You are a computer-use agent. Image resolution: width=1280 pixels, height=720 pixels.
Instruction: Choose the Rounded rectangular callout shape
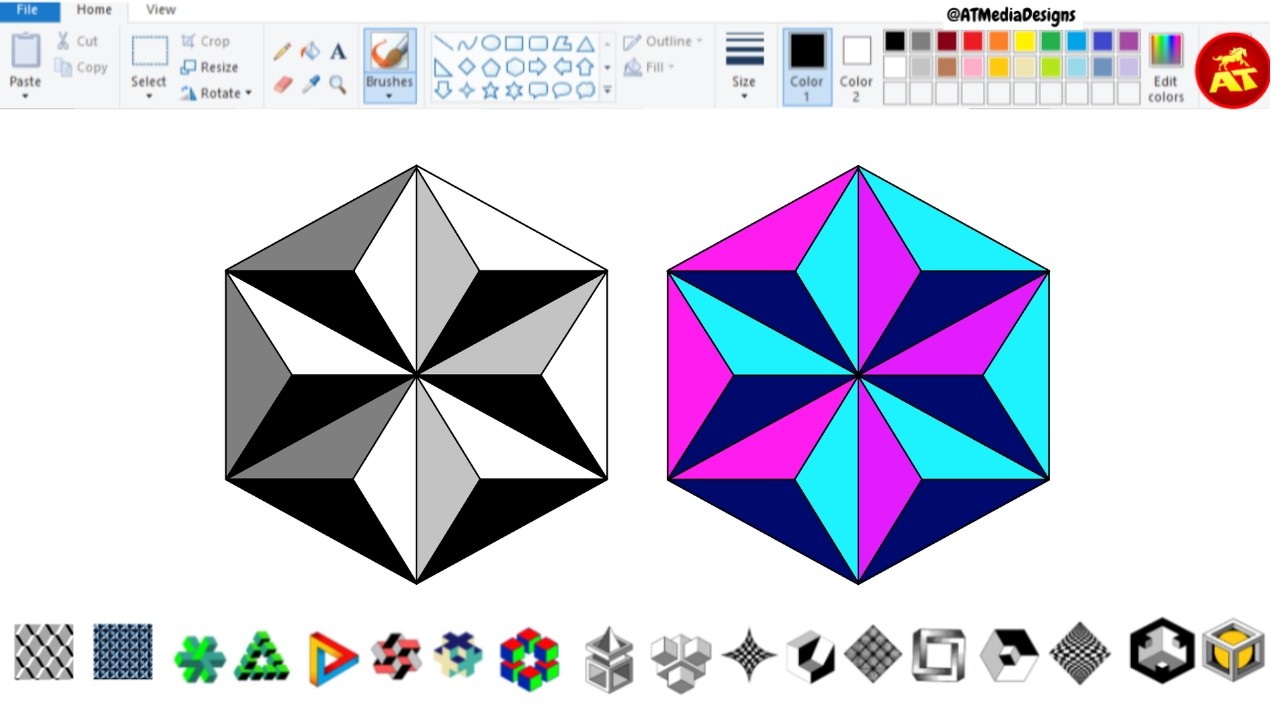[538, 90]
